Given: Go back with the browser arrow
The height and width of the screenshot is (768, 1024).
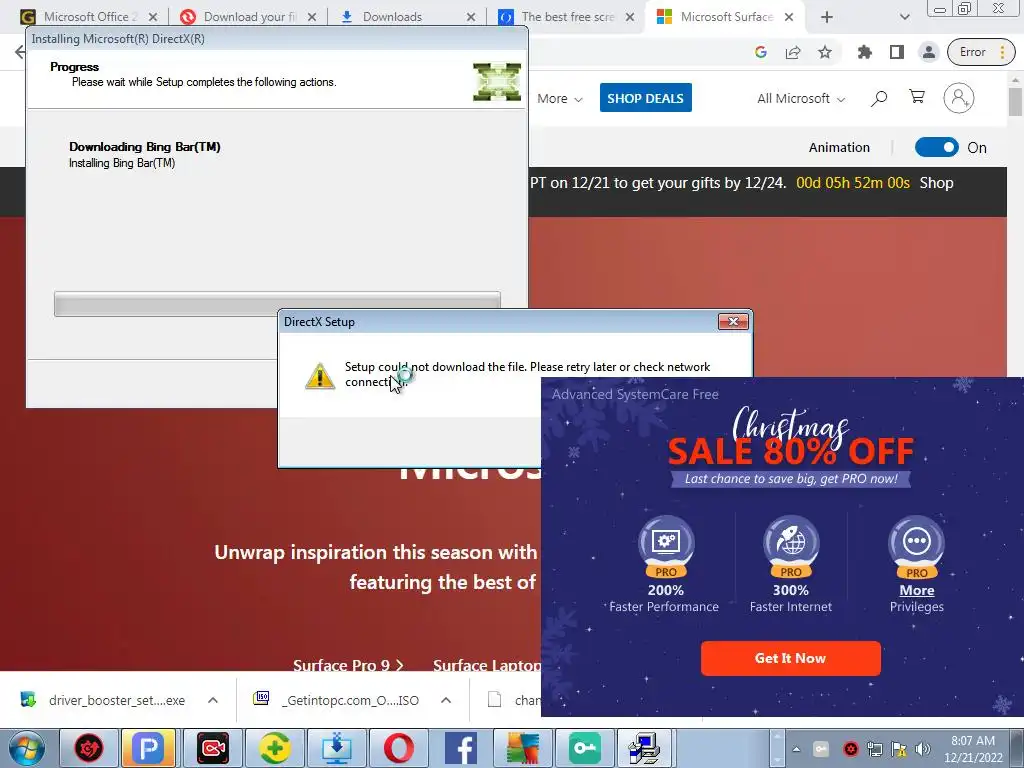Looking at the screenshot, I should tap(20, 52).
